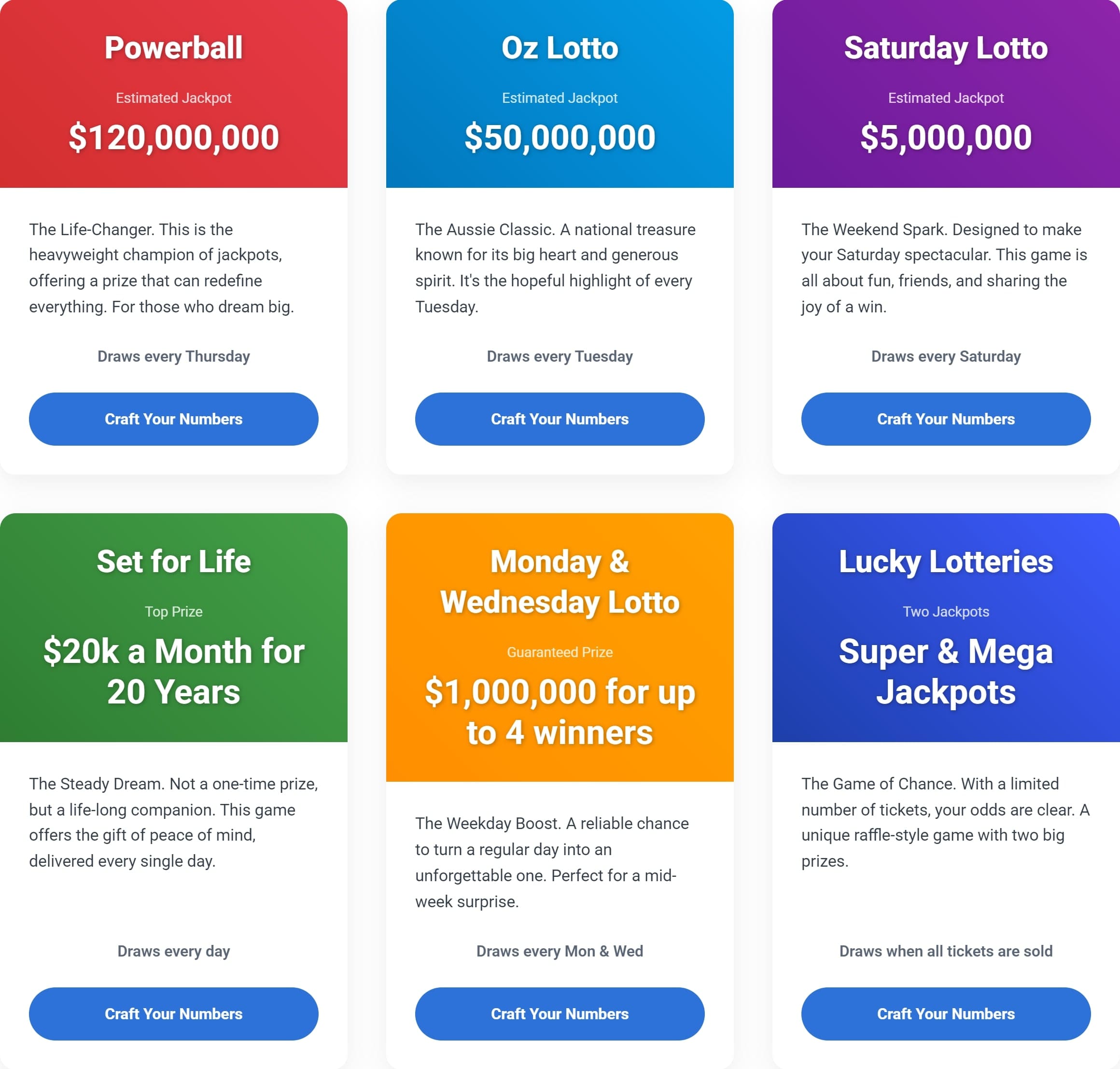Click Draws when all tickets are sold

click(946, 951)
